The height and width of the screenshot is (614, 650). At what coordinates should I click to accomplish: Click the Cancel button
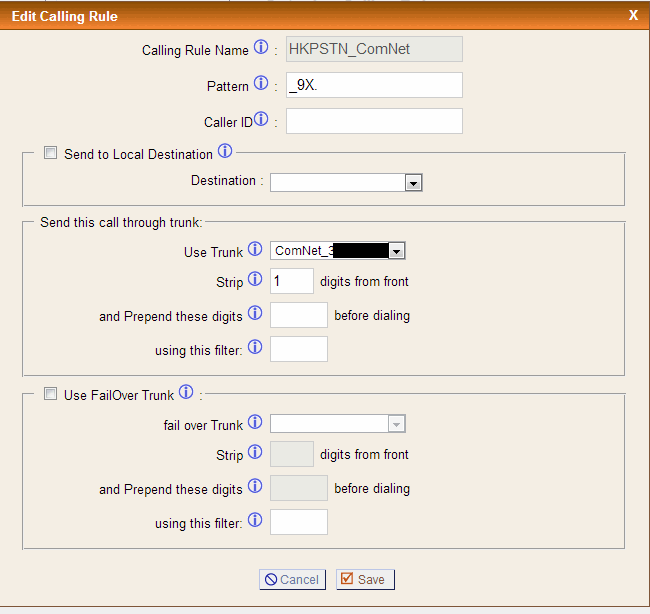point(291,579)
